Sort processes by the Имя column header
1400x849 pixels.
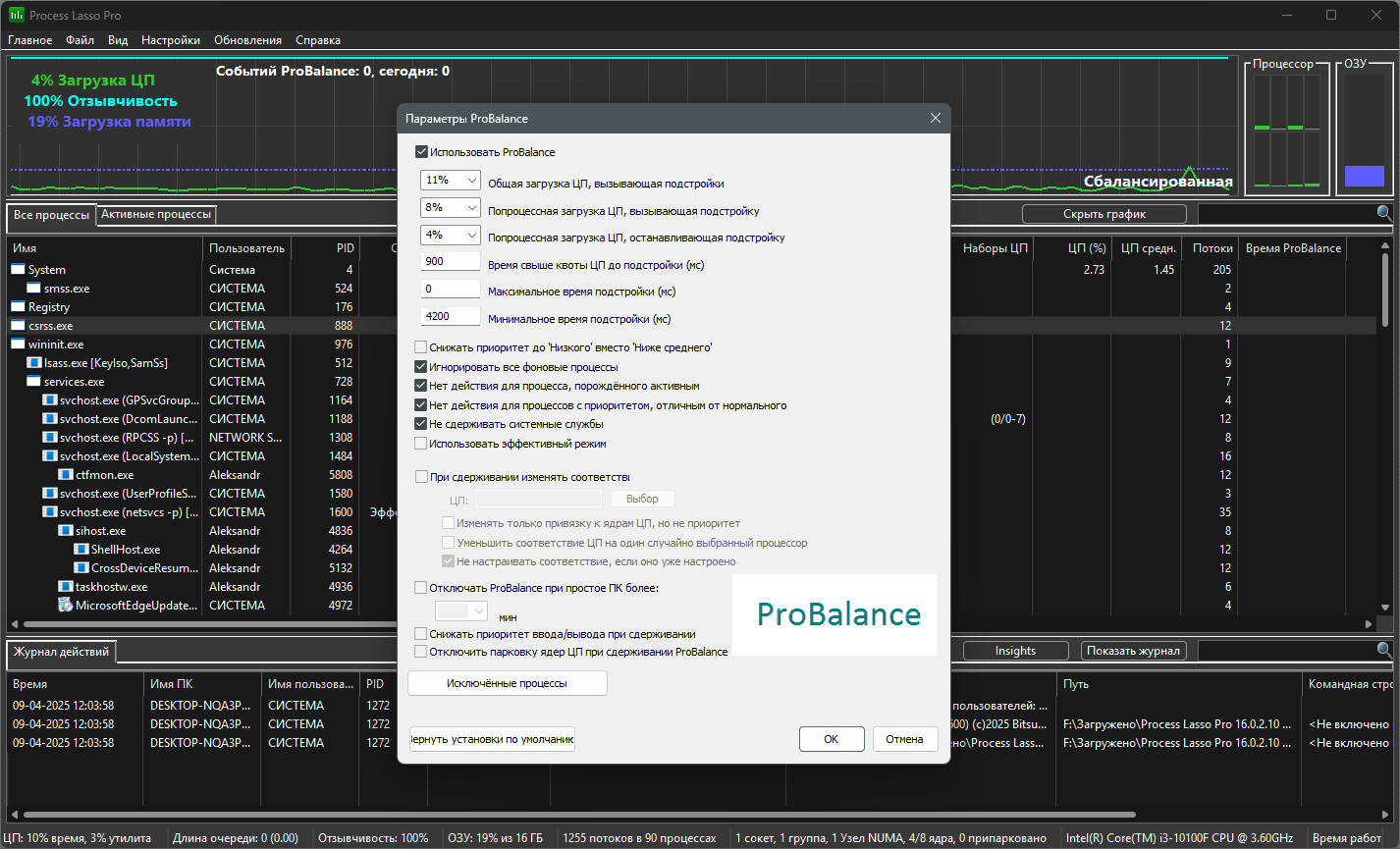105,248
